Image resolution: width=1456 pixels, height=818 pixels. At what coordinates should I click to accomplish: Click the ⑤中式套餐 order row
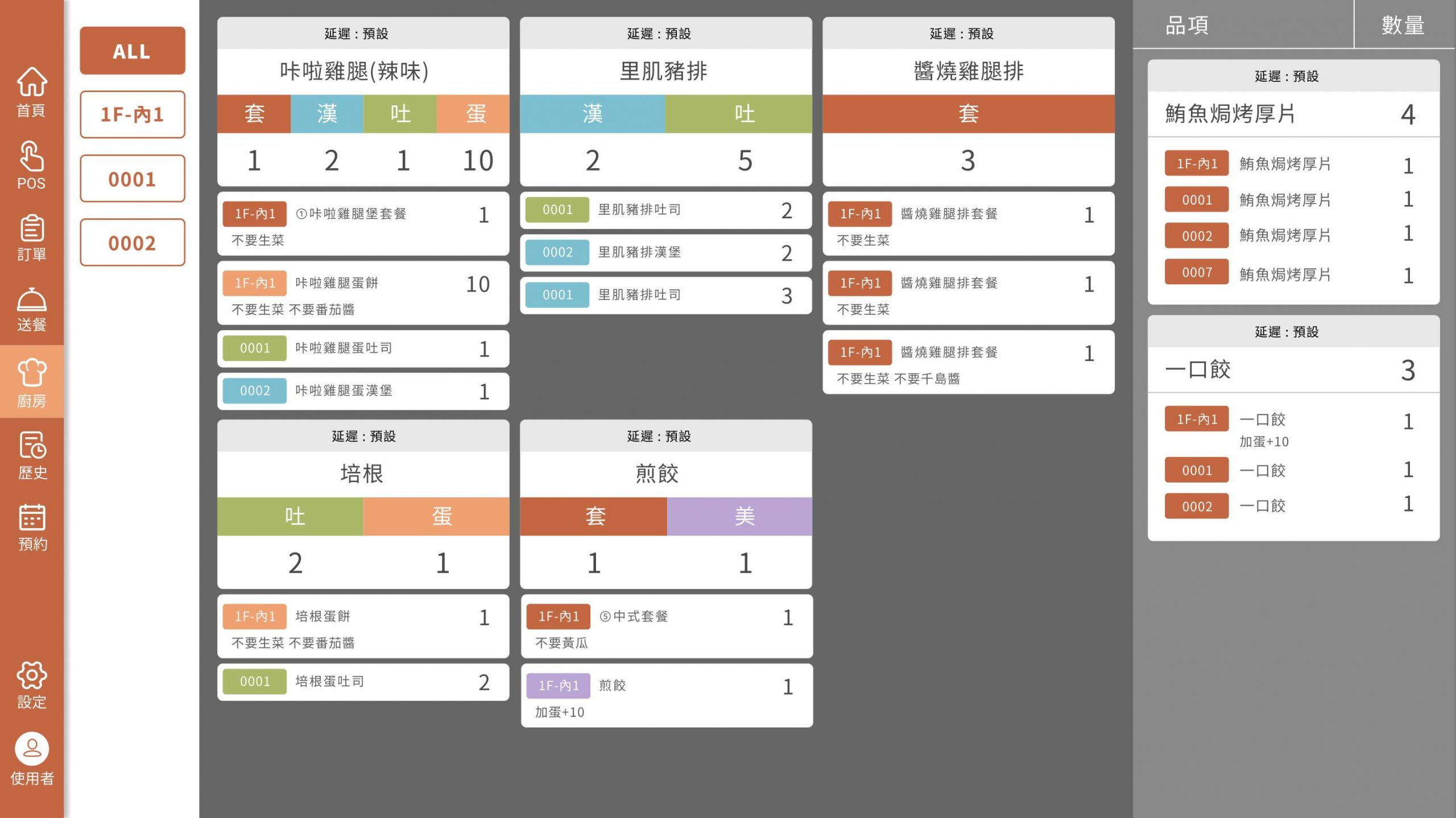667,626
